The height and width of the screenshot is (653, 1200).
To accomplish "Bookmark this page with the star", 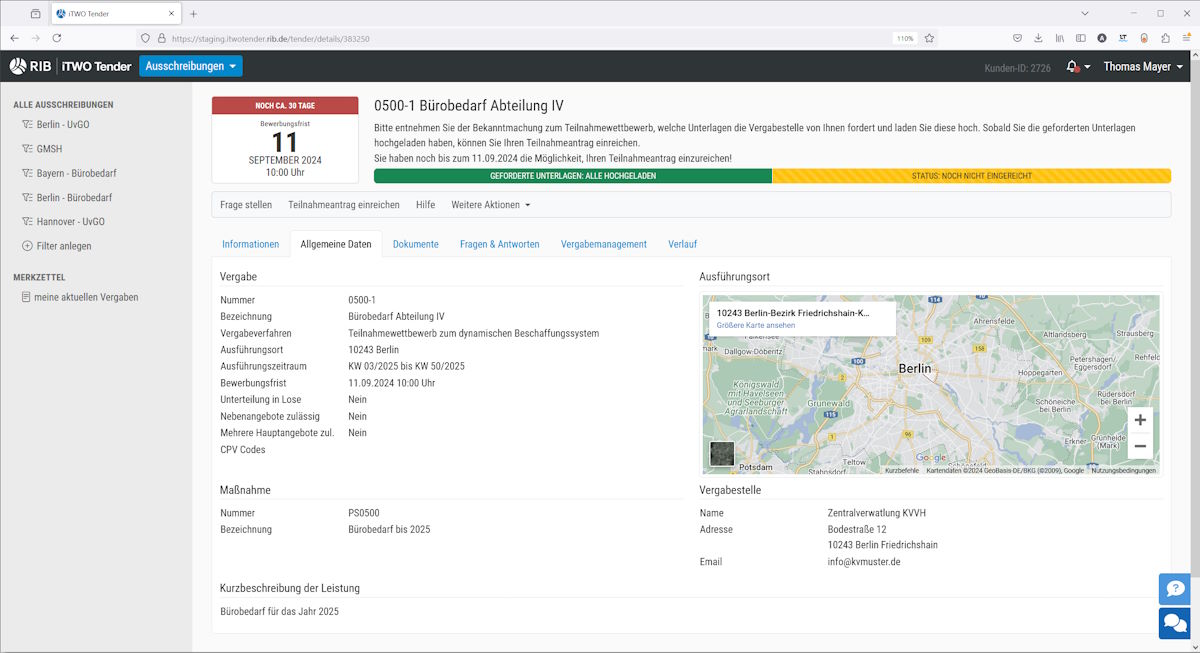I will (929, 38).
